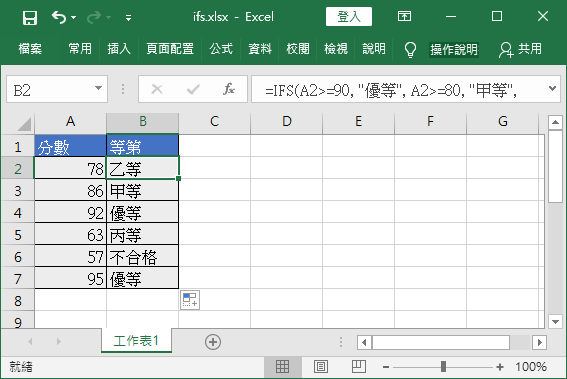Image resolution: width=567 pixels, height=379 pixels.
Task: Click horizontal scrollbar right arrow
Action: (539, 342)
